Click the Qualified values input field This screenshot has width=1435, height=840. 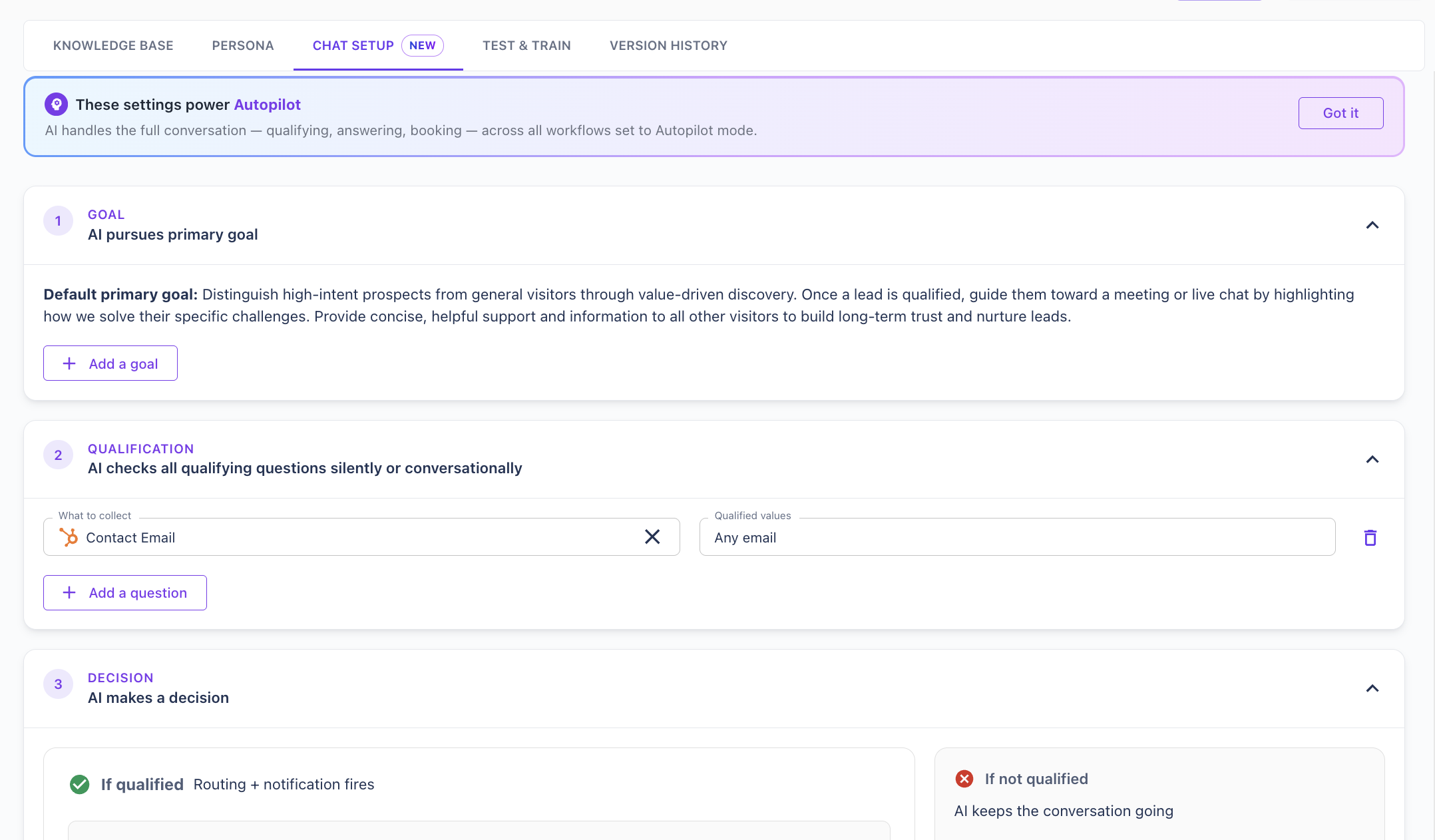1017,537
